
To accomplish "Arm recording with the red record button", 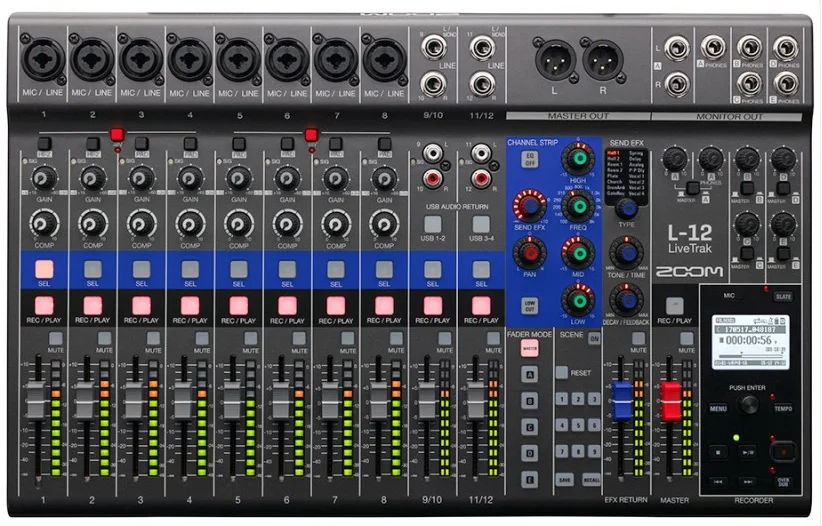I will click(x=784, y=451).
